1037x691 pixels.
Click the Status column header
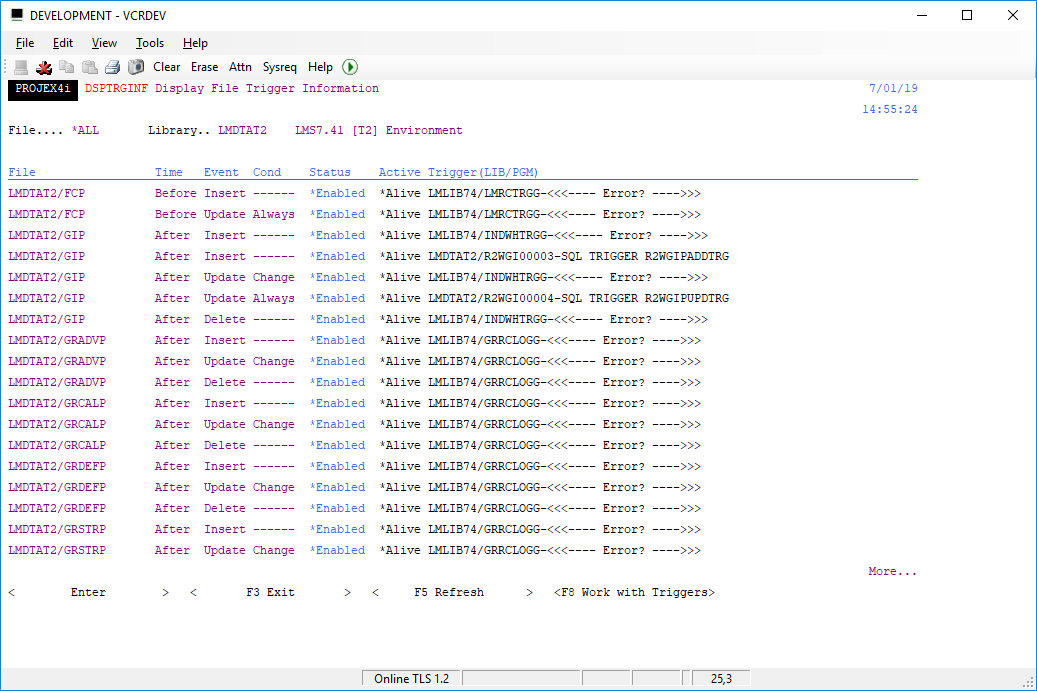click(x=330, y=173)
